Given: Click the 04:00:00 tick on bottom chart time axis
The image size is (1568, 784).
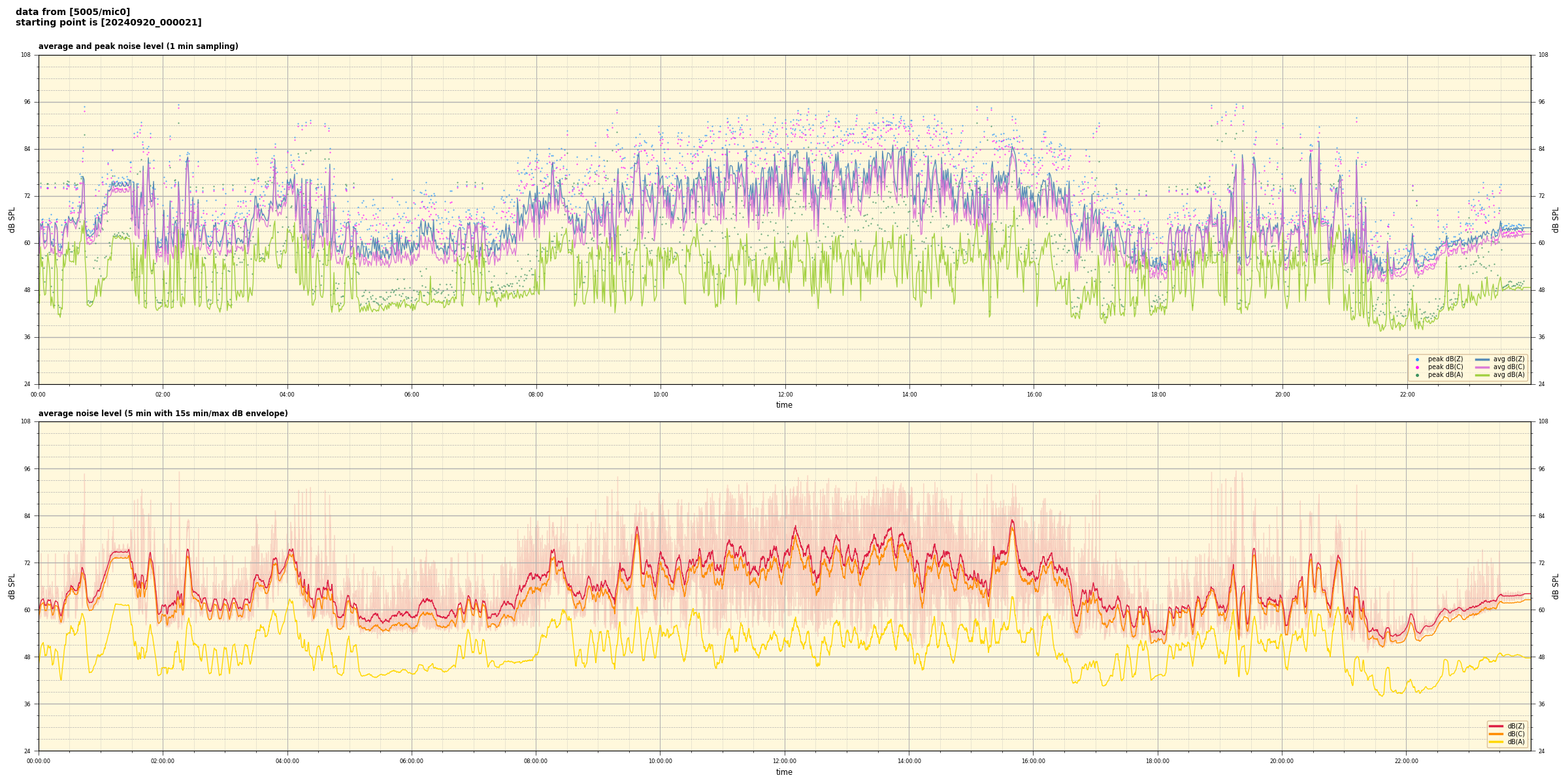Looking at the screenshot, I should (287, 761).
